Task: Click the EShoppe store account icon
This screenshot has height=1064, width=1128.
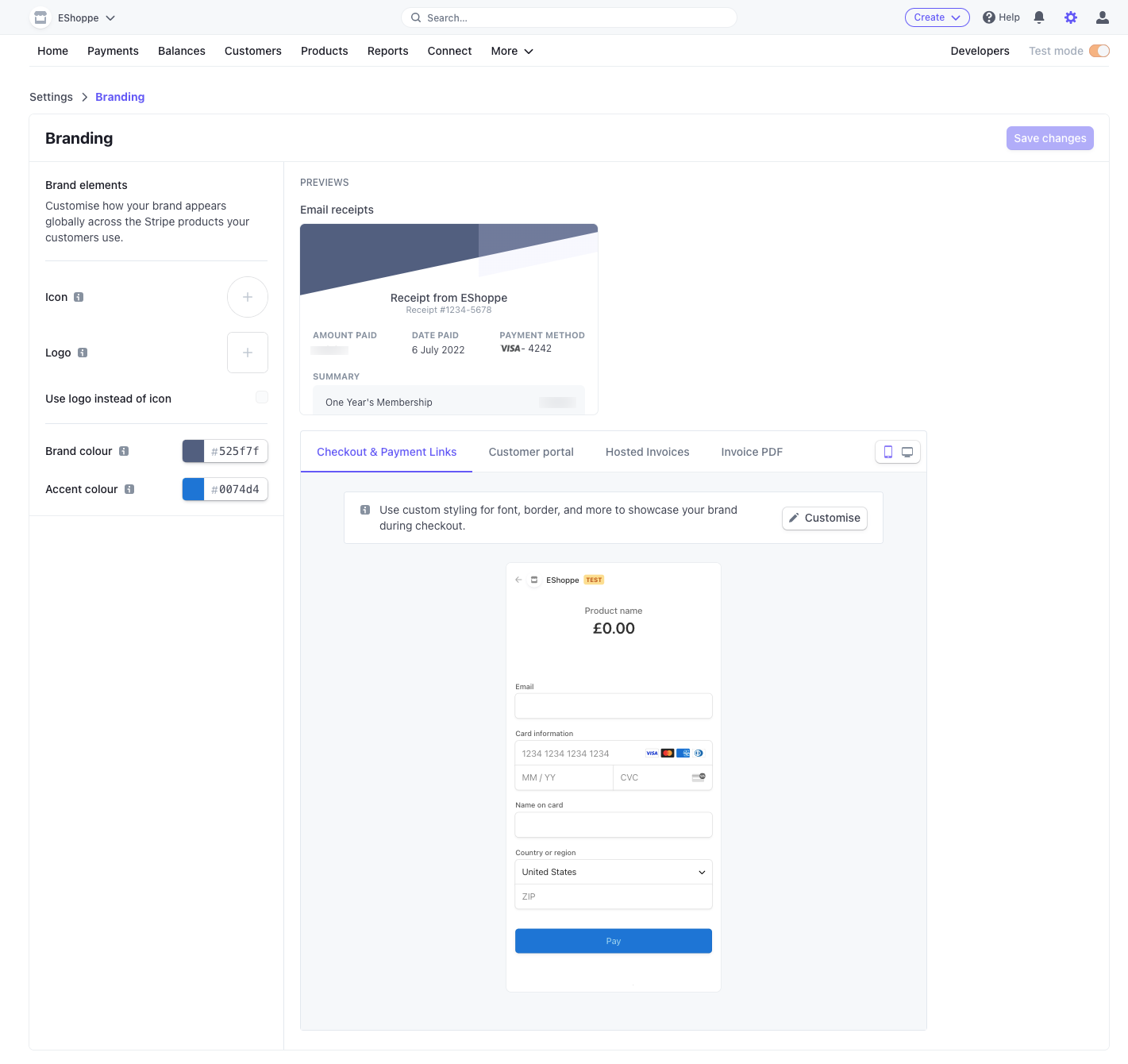Action: (x=40, y=17)
